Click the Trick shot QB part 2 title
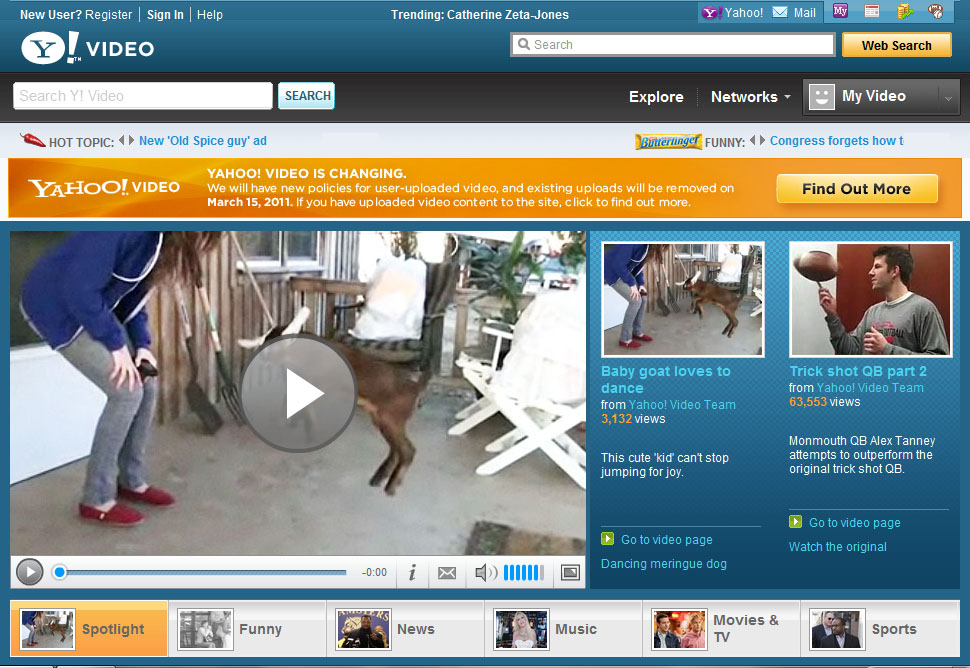Screen dimensions: 970x668 (858, 371)
